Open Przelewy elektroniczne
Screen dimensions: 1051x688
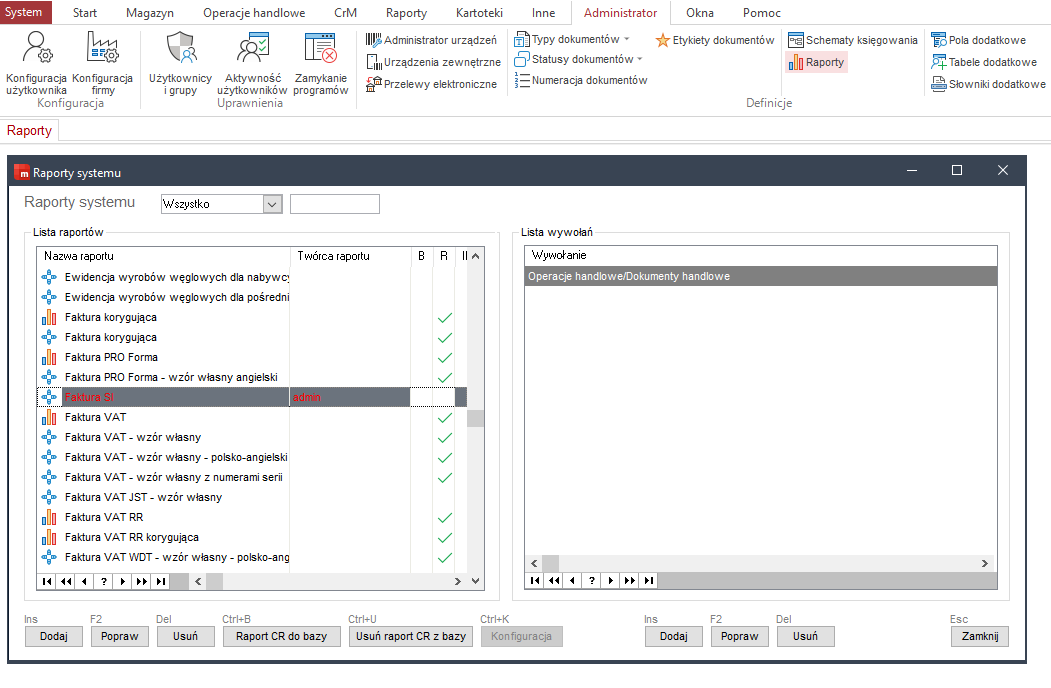431,84
